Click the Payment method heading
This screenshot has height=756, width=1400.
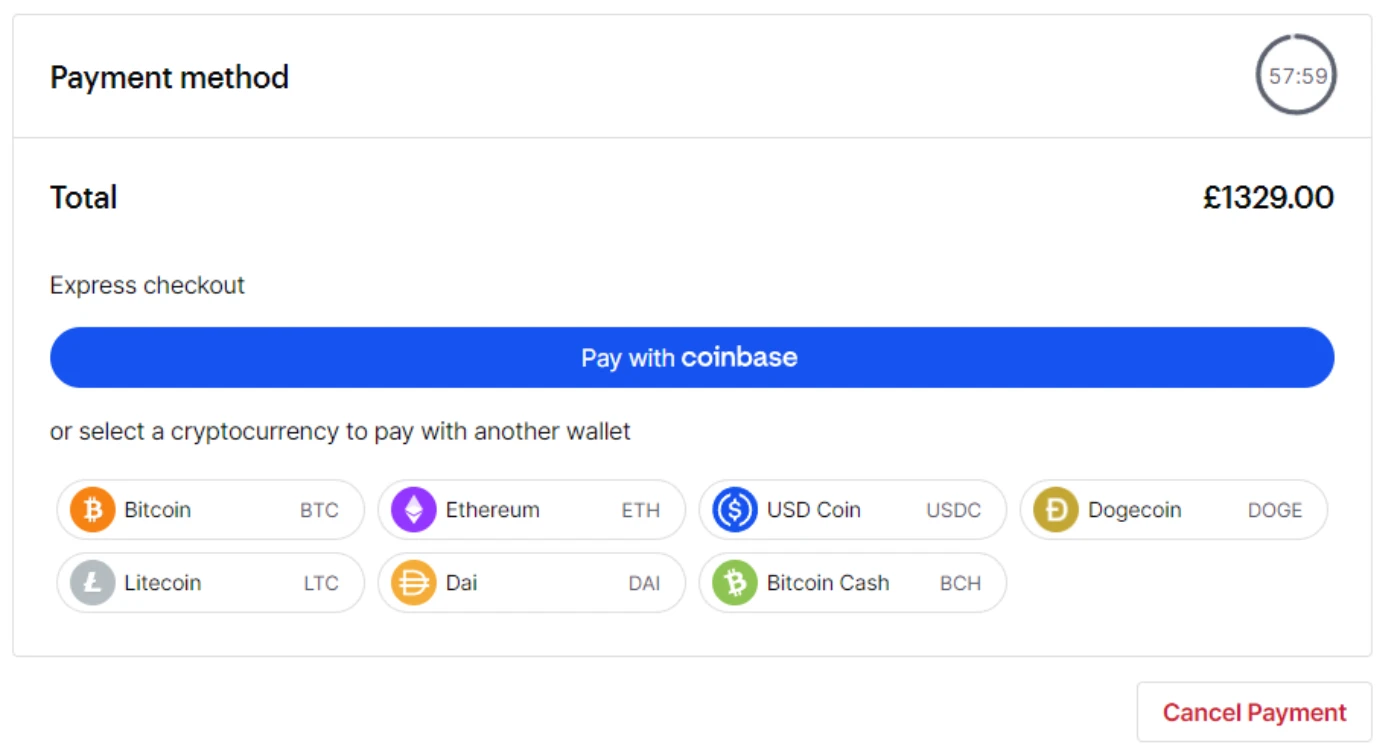[x=170, y=77]
